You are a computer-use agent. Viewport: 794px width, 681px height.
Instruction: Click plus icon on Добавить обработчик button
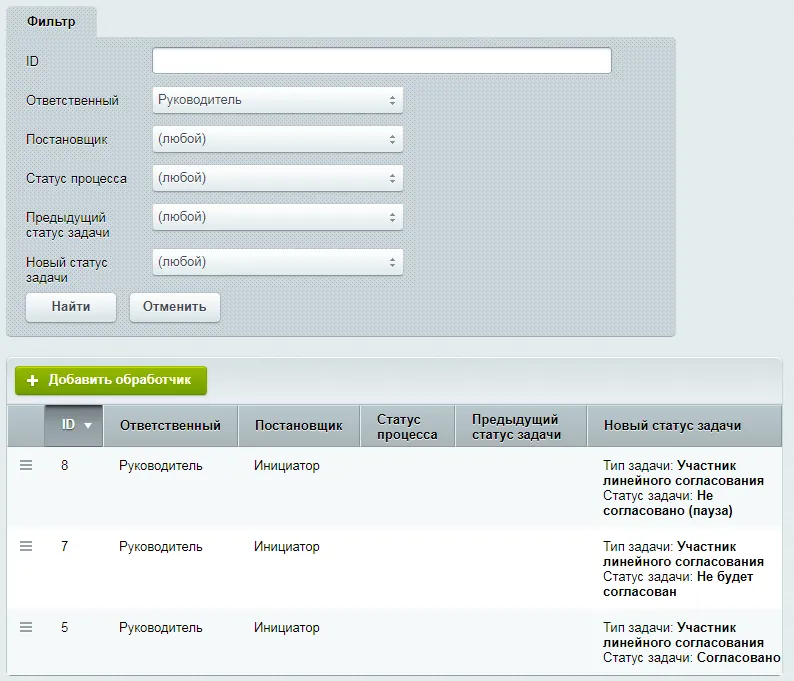tap(32, 380)
